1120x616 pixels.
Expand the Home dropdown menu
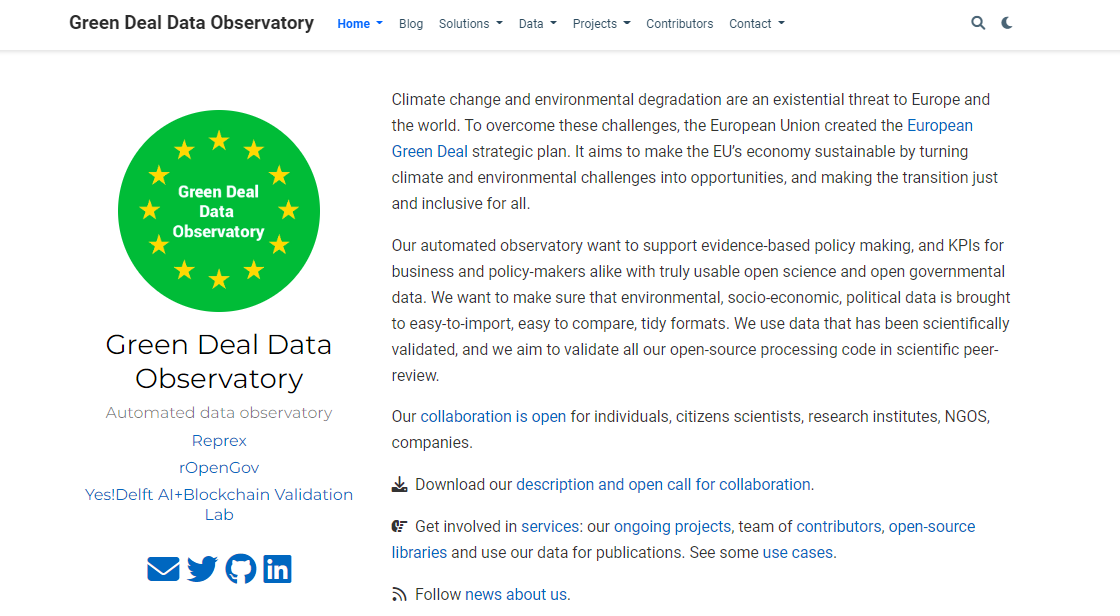[359, 24]
